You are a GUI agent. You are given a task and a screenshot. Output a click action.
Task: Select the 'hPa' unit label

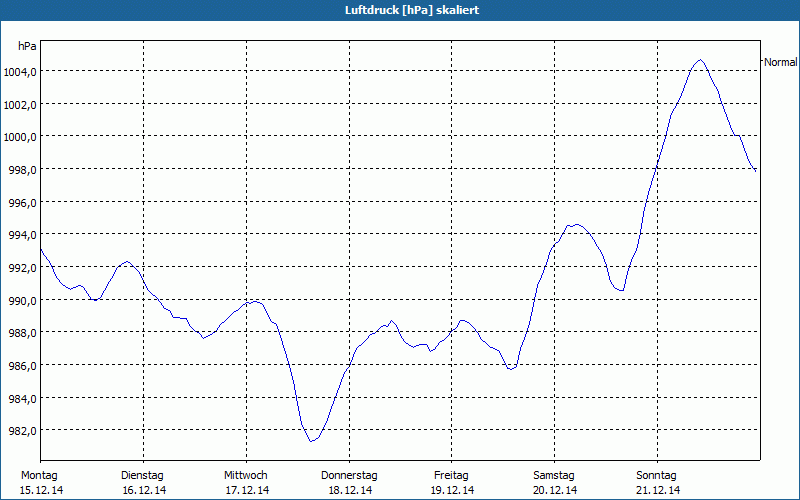click(x=27, y=46)
